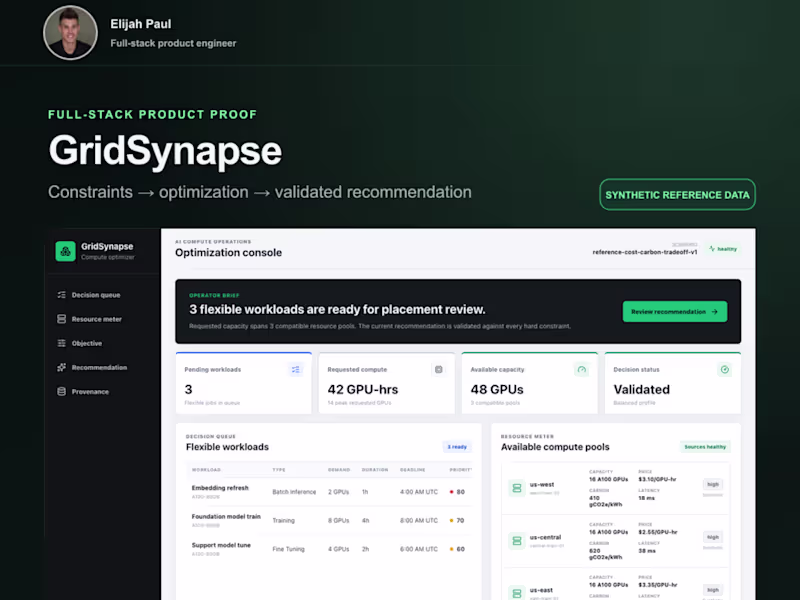Select the Support model tune workload
The image size is (800, 600).
[329, 549]
